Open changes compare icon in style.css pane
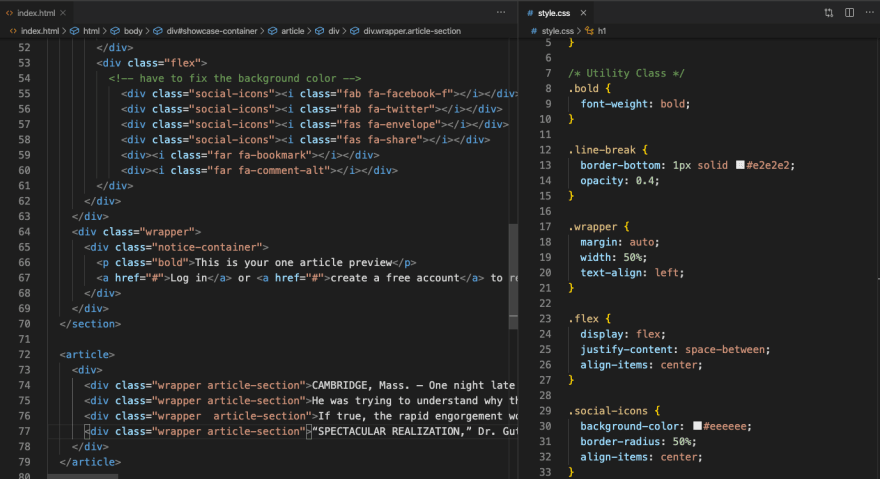 [828, 13]
